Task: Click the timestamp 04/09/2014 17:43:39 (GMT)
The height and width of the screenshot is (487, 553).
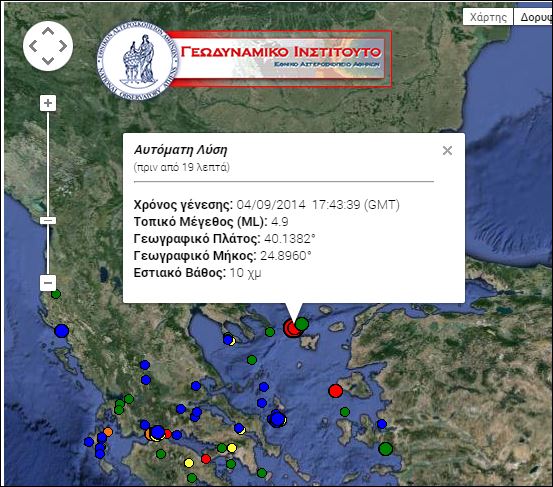Action: pyautogui.click(x=318, y=205)
